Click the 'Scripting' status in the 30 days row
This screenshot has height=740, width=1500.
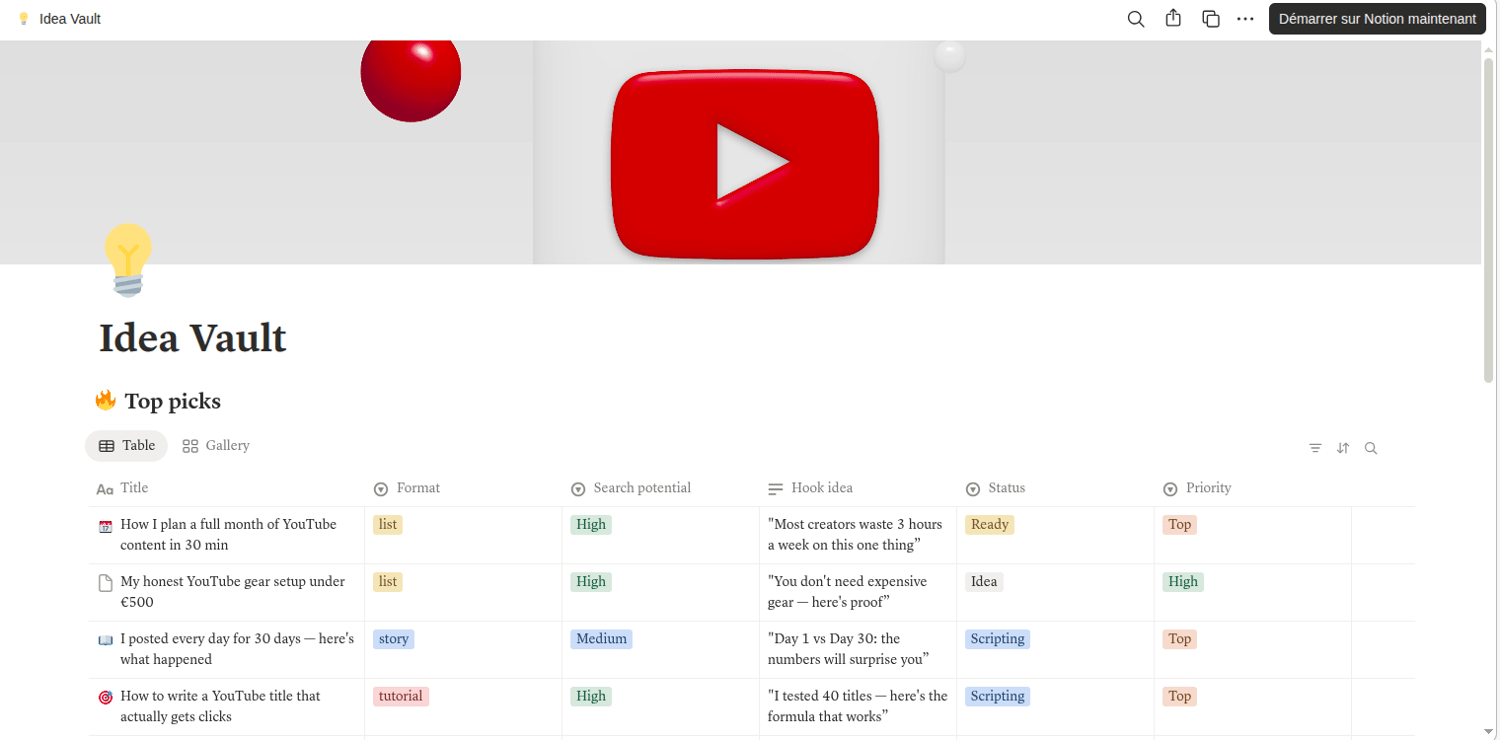997,639
